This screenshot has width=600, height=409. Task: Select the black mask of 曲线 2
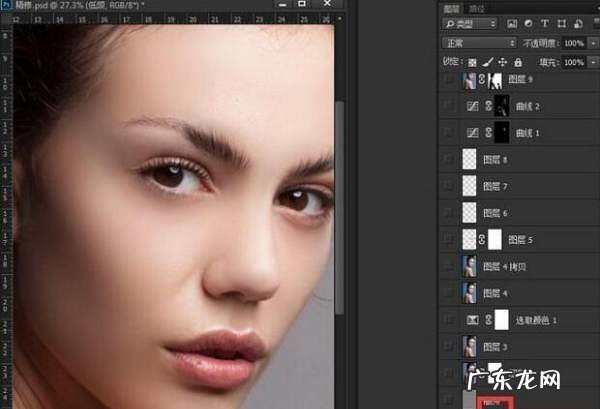(x=502, y=106)
